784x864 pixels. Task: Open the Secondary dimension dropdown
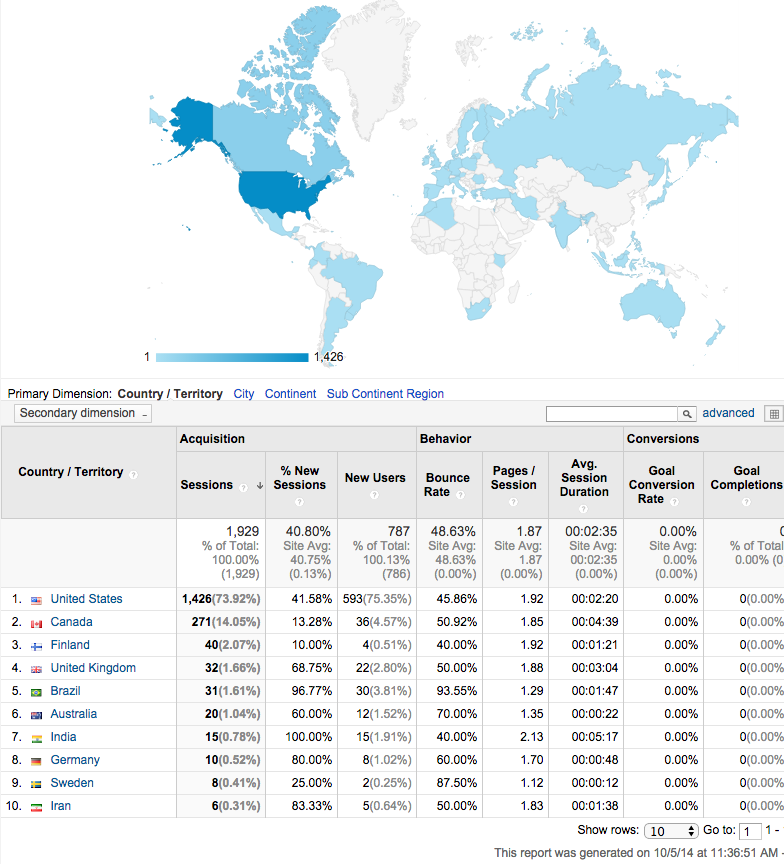point(83,413)
